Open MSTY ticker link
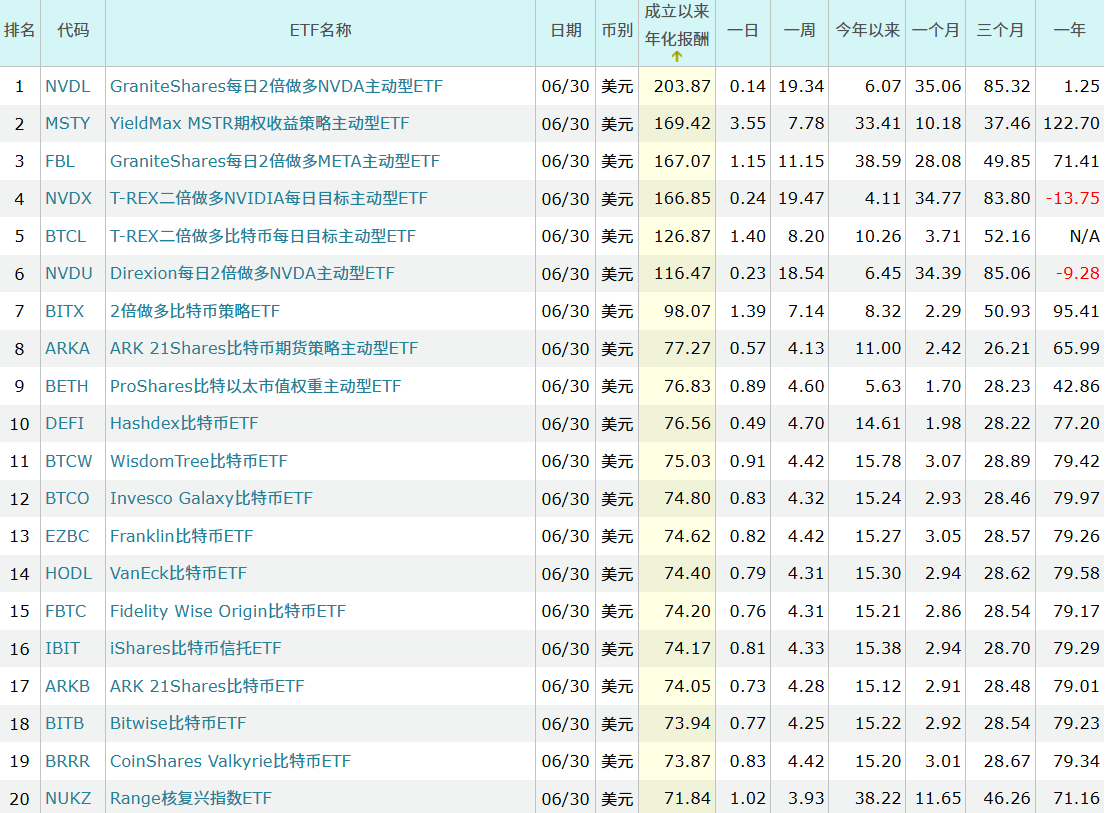 [x=68, y=123]
